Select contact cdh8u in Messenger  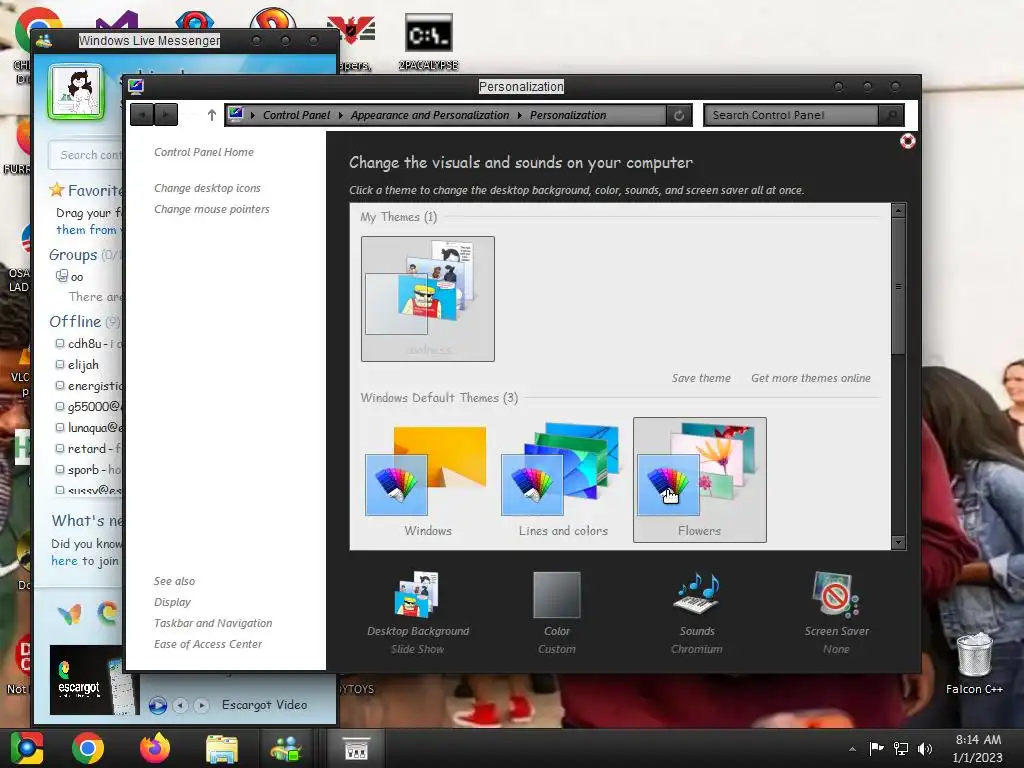coord(88,344)
